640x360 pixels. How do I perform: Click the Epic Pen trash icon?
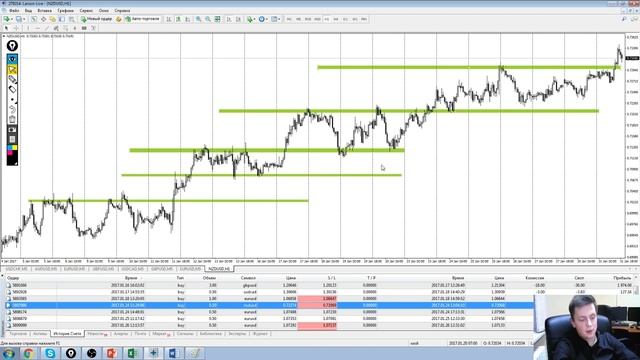pyautogui.click(x=12, y=120)
